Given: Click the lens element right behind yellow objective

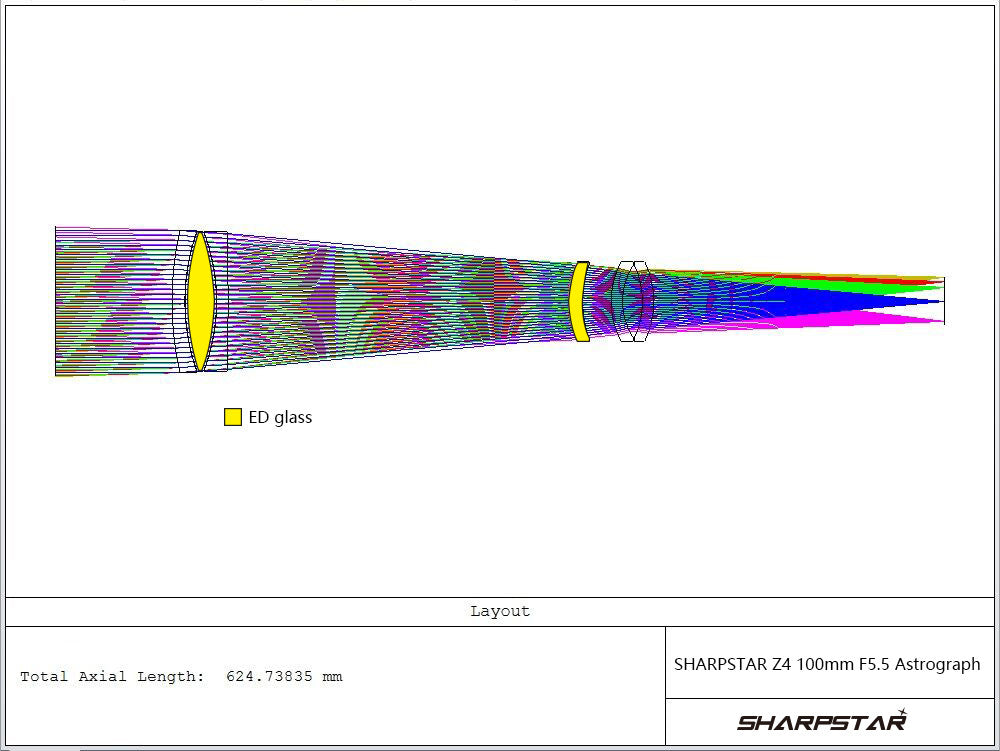Looking at the screenshot, I should click(x=221, y=301).
